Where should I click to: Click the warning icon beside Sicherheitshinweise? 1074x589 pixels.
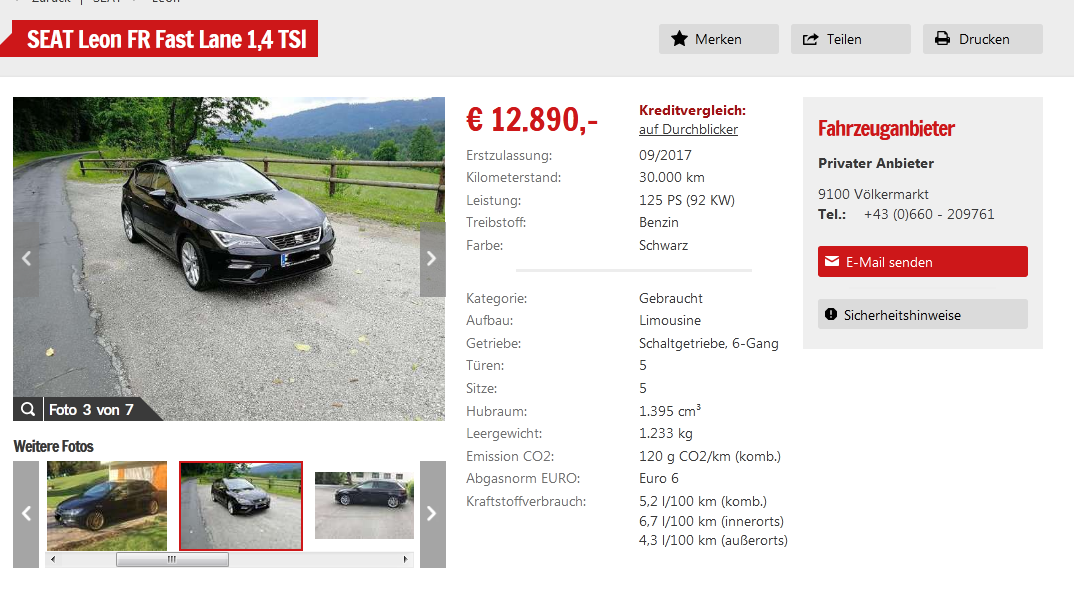point(831,314)
